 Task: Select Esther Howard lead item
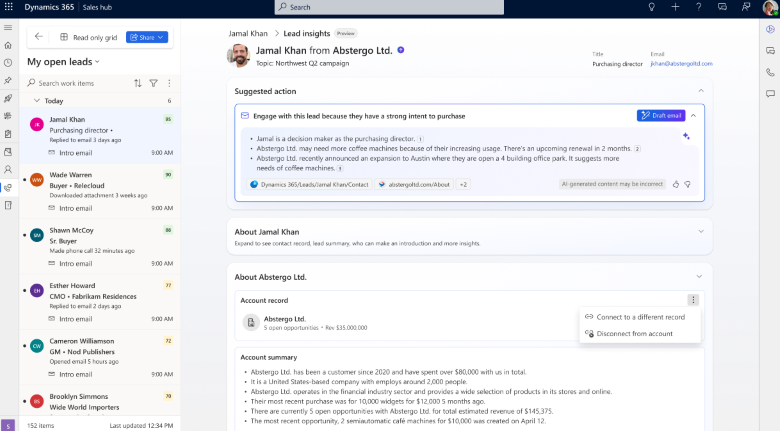(x=99, y=302)
